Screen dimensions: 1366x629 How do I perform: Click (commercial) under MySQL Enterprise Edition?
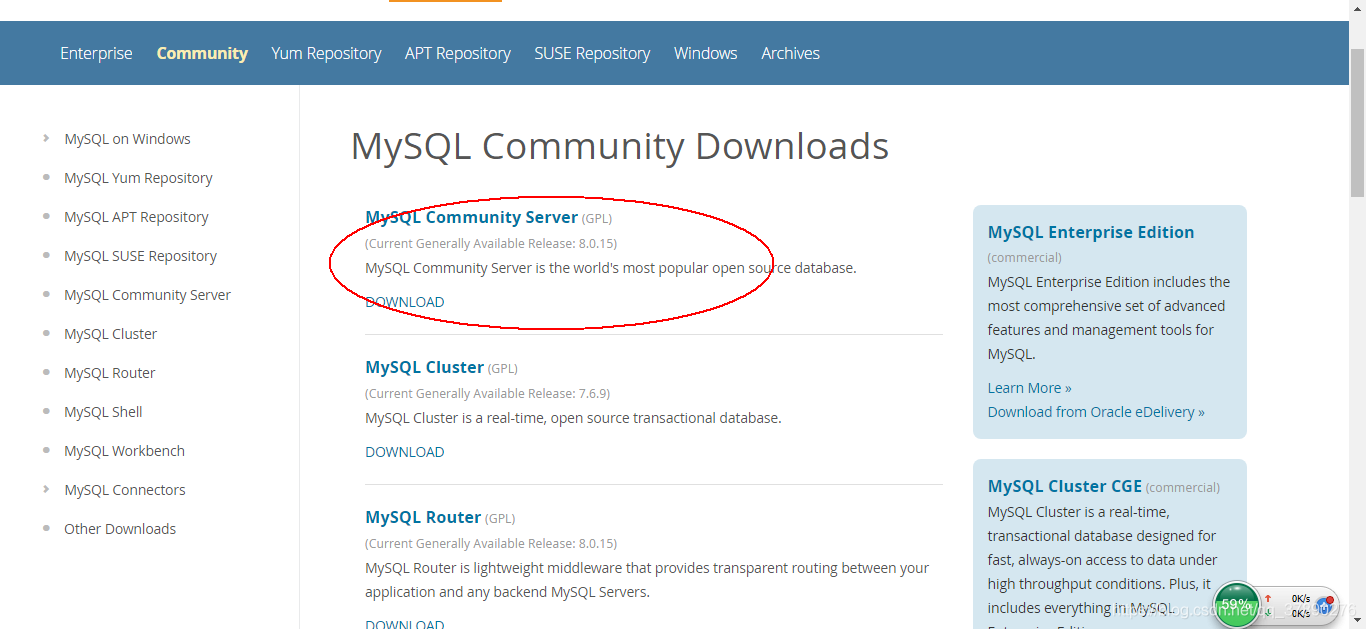point(1025,257)
